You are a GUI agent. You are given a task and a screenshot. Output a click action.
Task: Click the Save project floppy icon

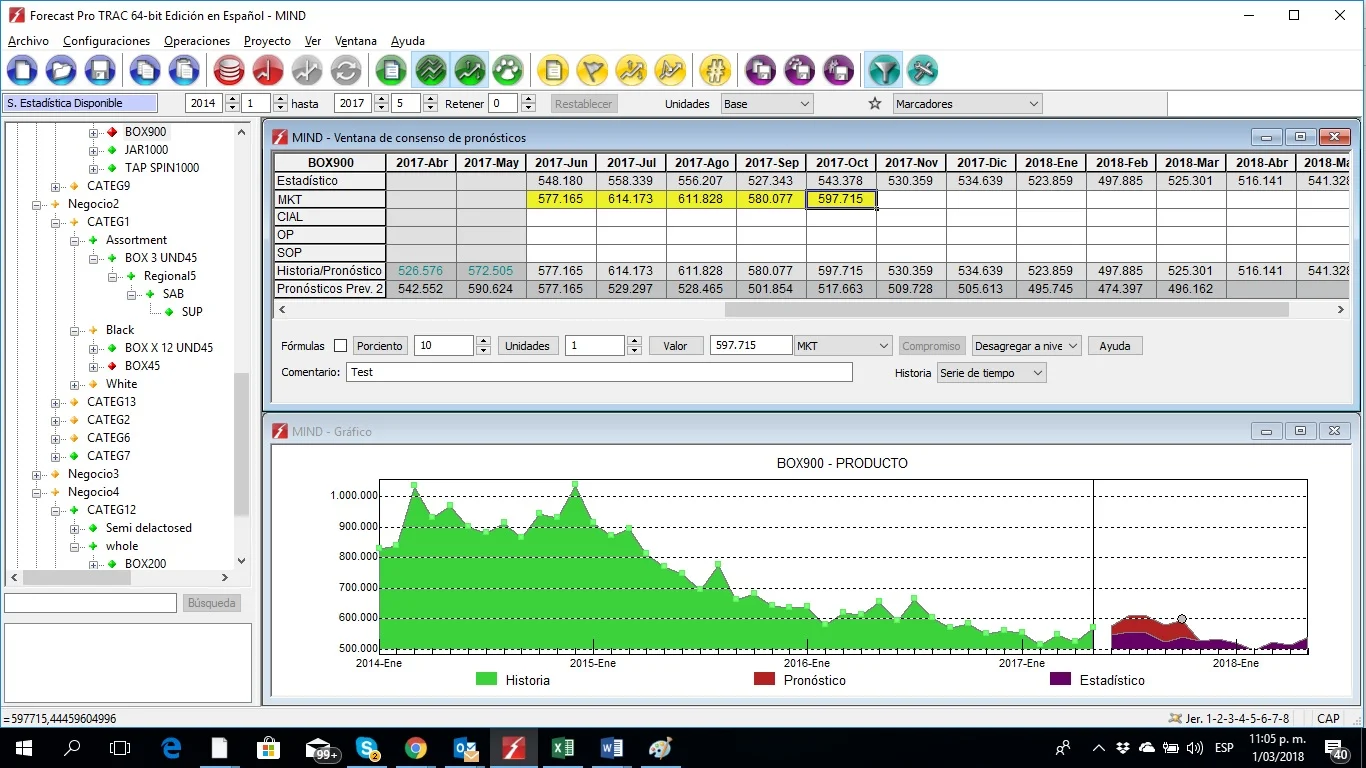(x=99, y=71)
